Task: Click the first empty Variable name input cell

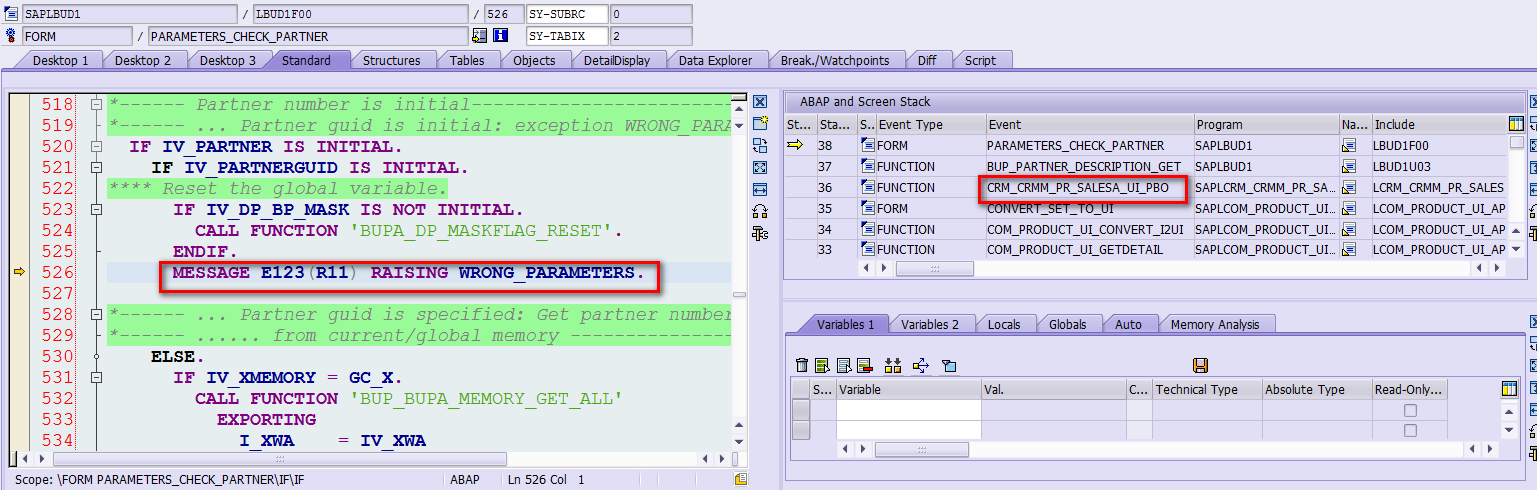Action: [908, 410]
